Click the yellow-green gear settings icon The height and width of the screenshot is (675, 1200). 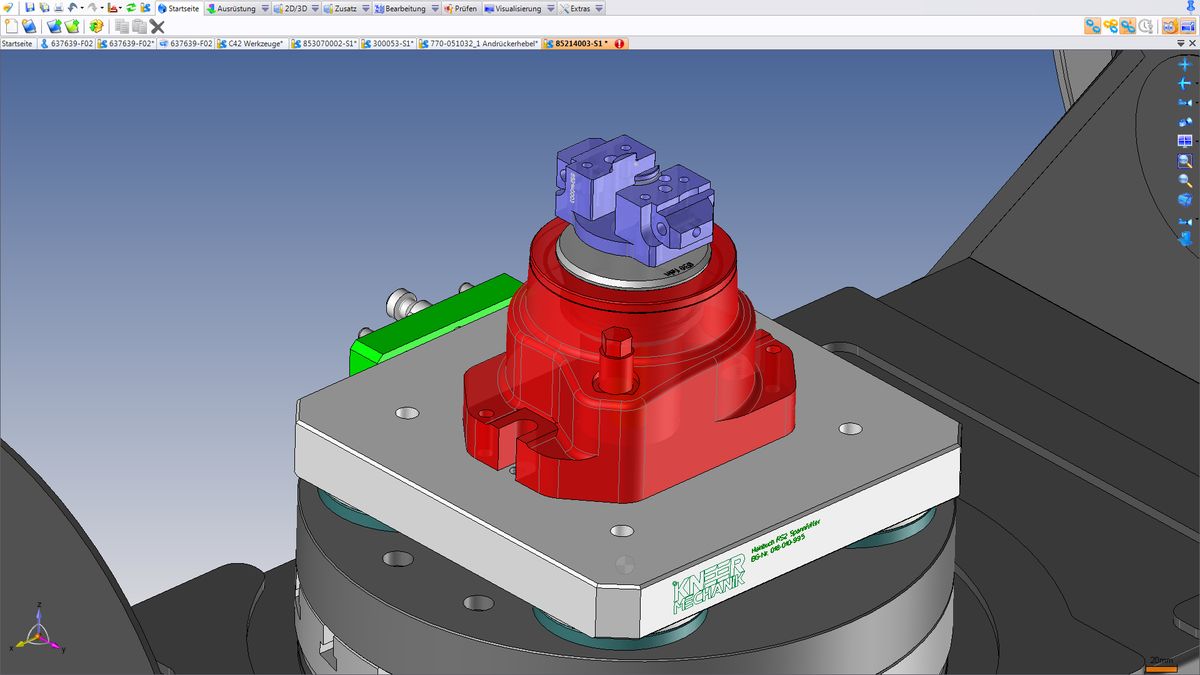(x=96, y=26)
